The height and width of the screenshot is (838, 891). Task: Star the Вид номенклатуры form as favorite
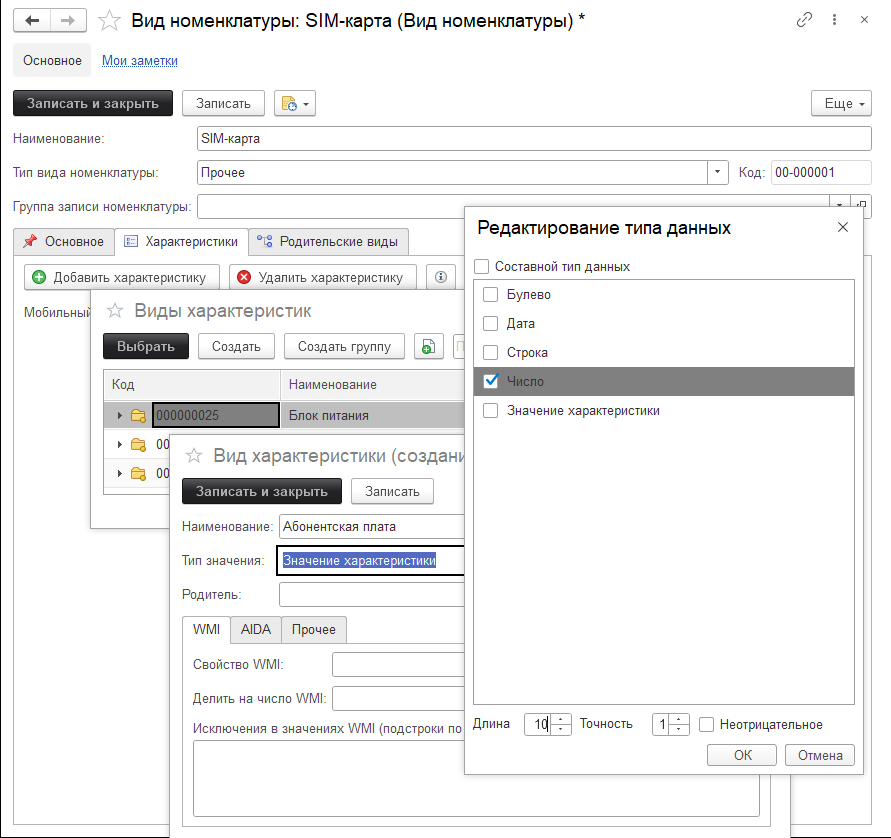(x=111, y=21)
